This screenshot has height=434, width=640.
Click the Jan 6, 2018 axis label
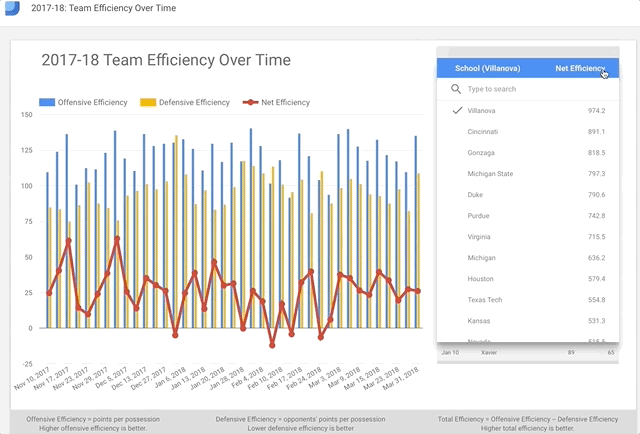pos(170,378)
